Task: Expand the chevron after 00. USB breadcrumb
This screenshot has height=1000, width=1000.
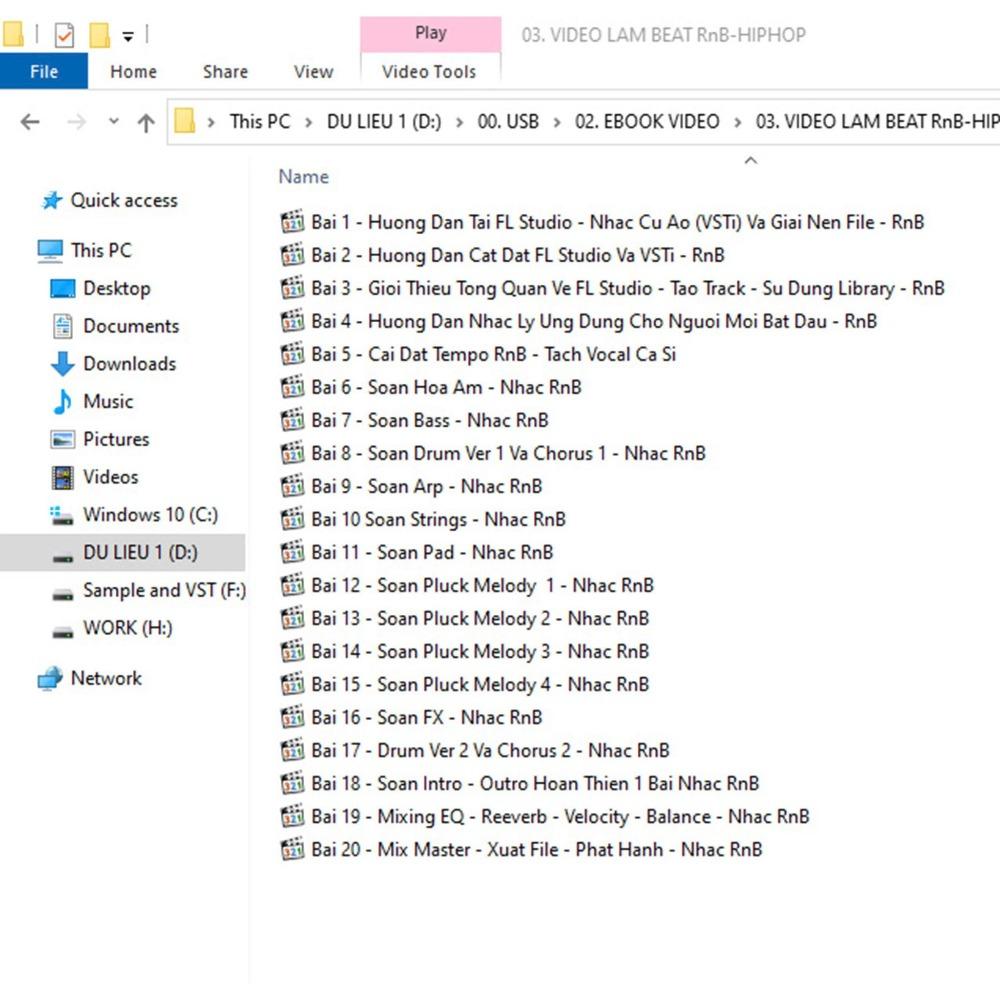Action: (x=557, y=122)
